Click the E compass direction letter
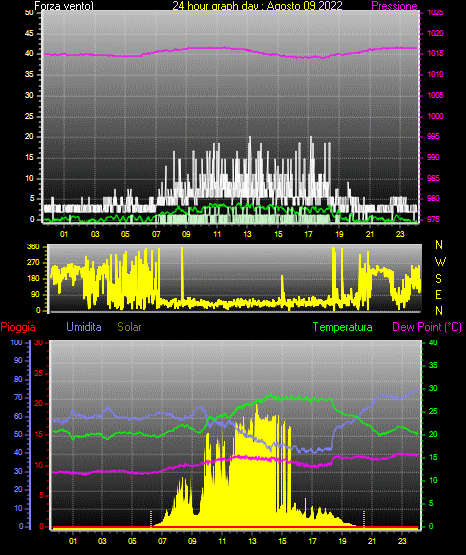This screenshot has width=466, height=555. pyautogui.click(x=438, y=294)
